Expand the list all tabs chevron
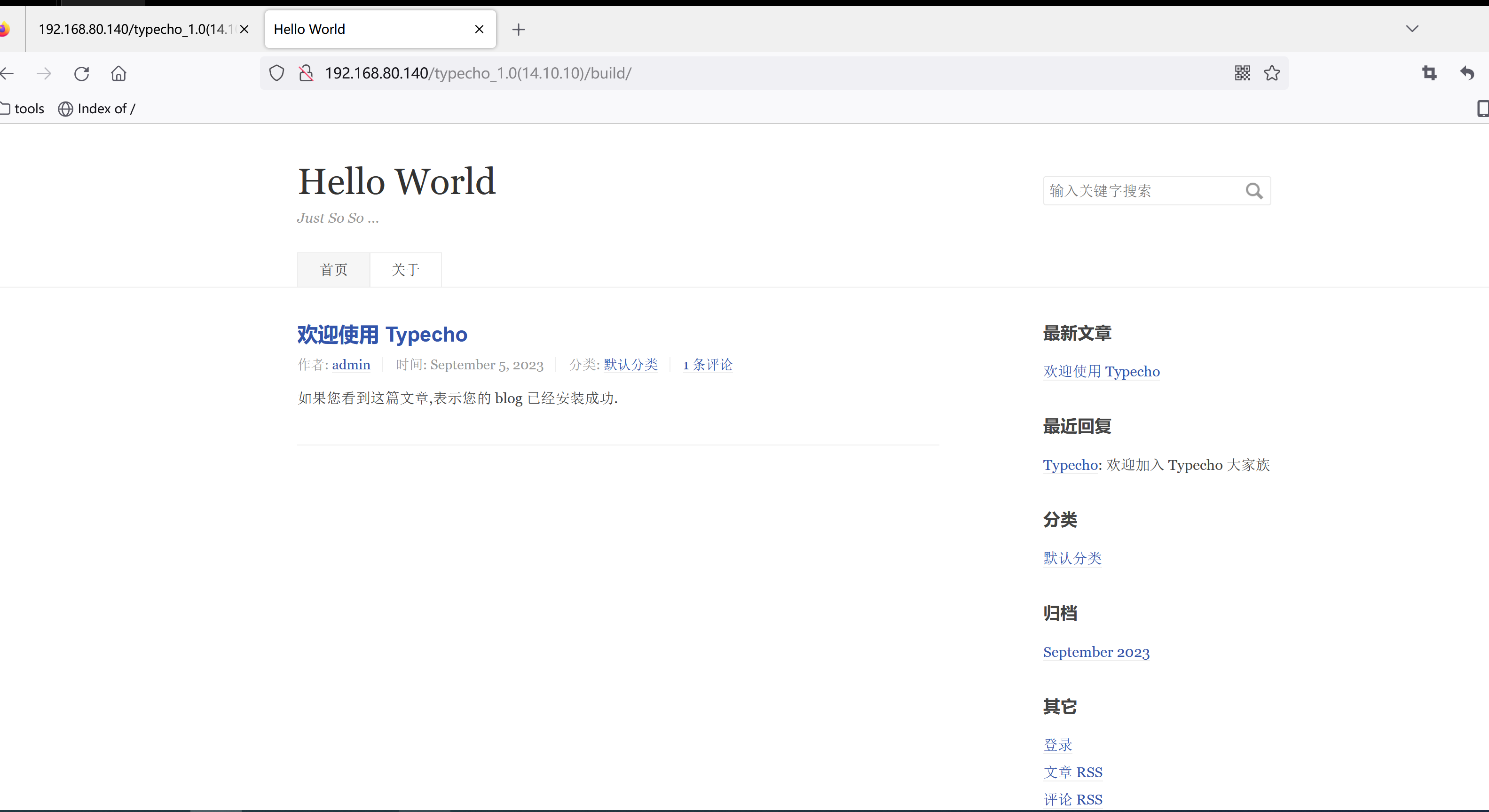This screenshot has width=1489, height=812. pyautogui.click(x=1411, y=29)
